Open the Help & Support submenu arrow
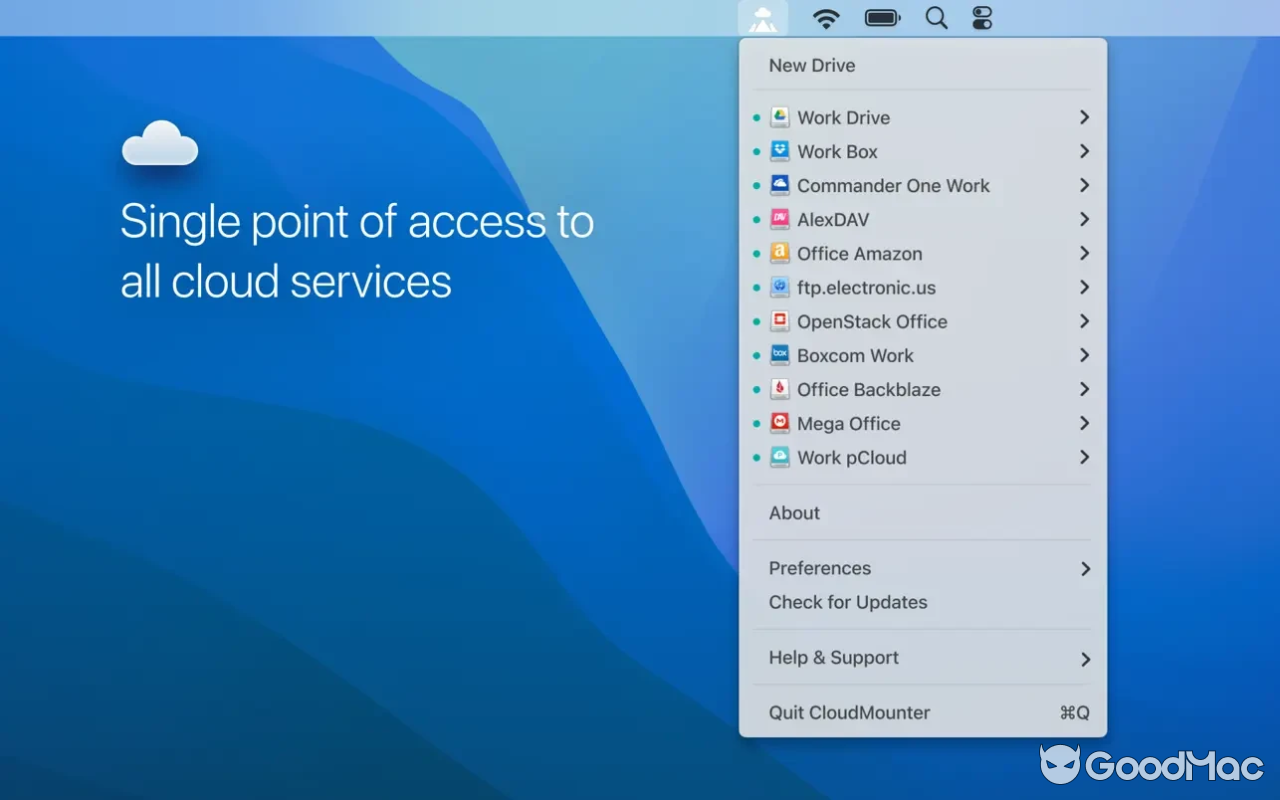This screenshot has height=800, width=1280. 1084,658
